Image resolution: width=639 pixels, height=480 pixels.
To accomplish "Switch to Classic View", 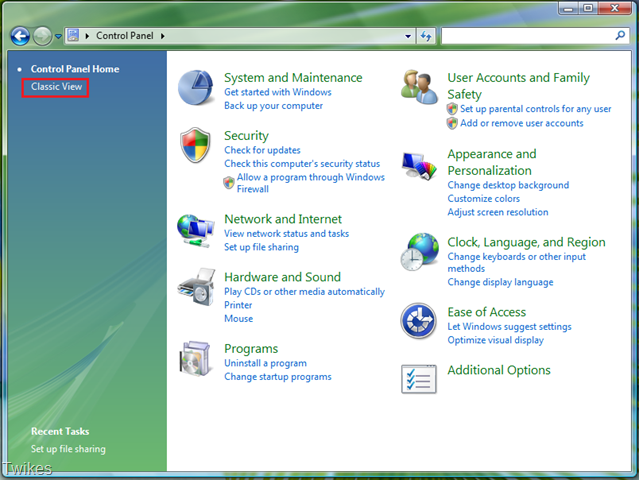I will point(56,87).
